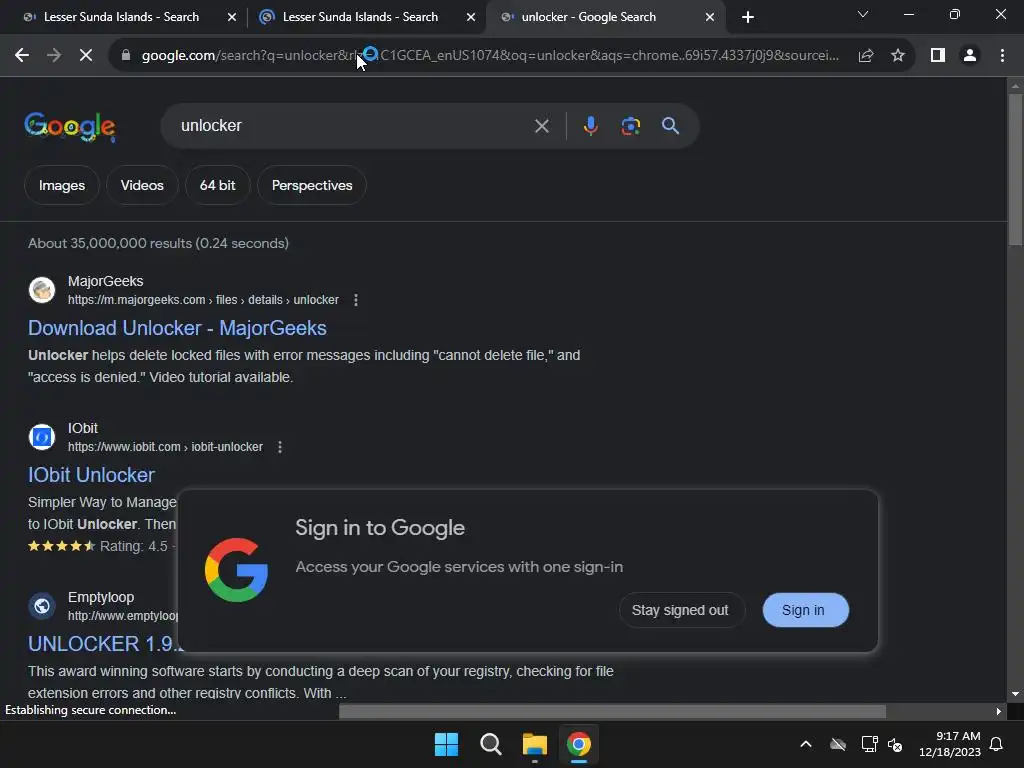Image resolution: width=1024 pixels, height=768 pixels.
Task: Open Windows taskbar search
Action: point(490,744)
